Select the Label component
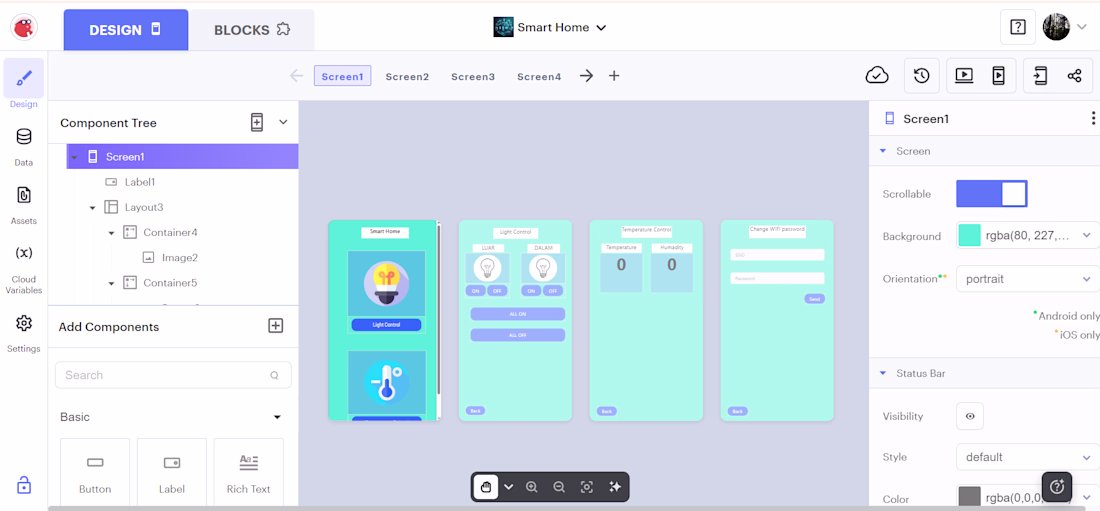1100x511 pixels. (172, 472)
